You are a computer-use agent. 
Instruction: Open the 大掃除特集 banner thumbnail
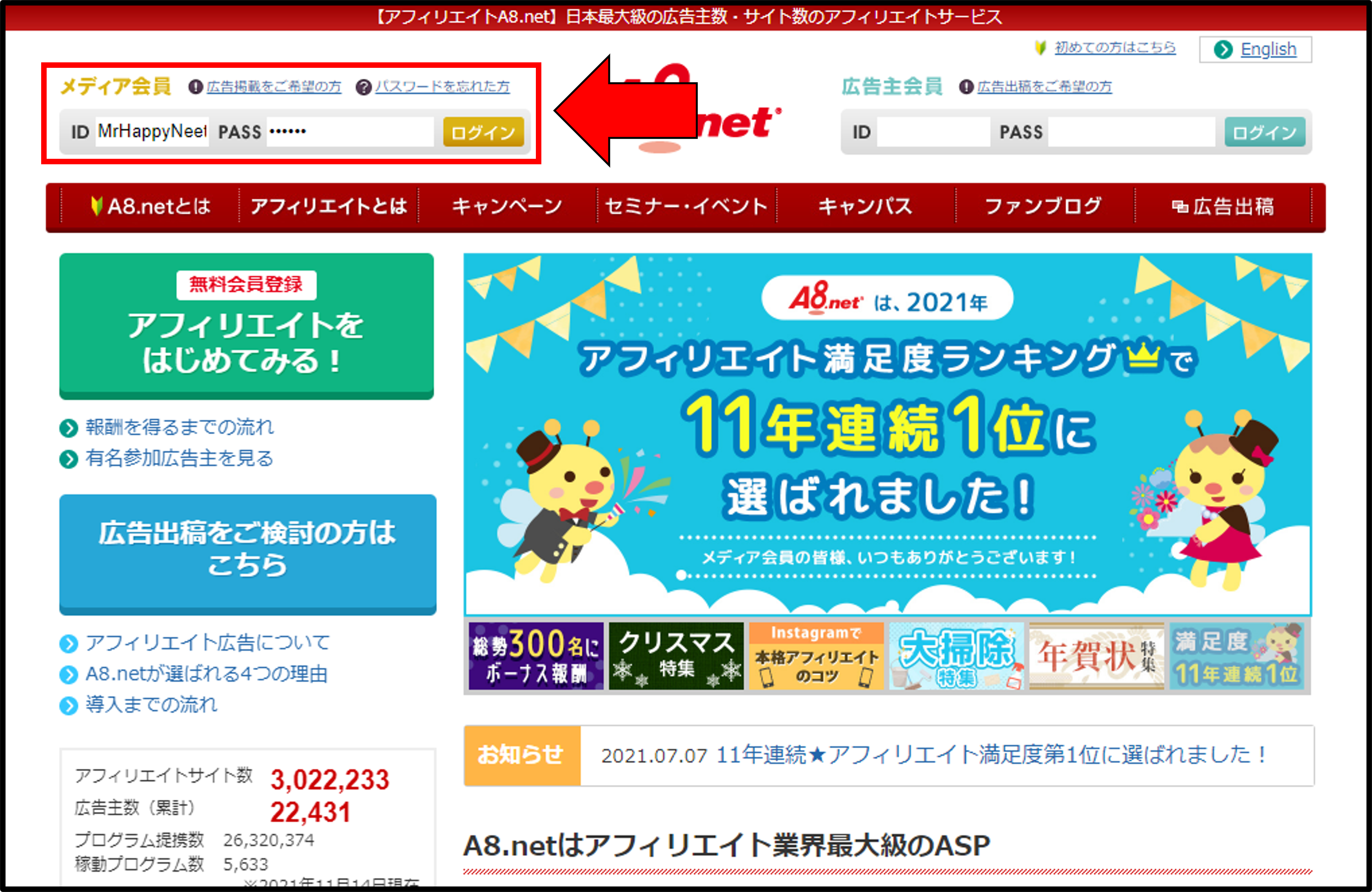pyautogui.click(x=955, y=656)
